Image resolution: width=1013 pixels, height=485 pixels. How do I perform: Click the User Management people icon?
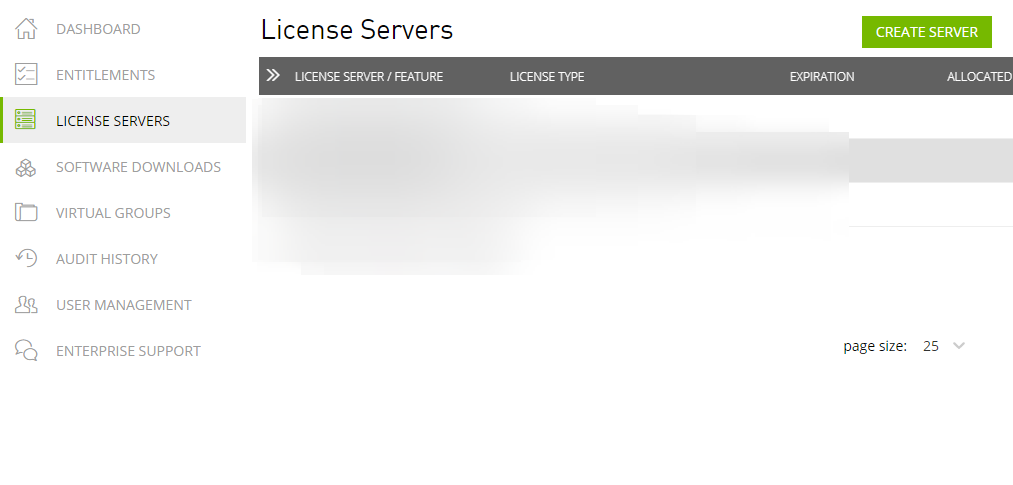(x=26, y=305)
